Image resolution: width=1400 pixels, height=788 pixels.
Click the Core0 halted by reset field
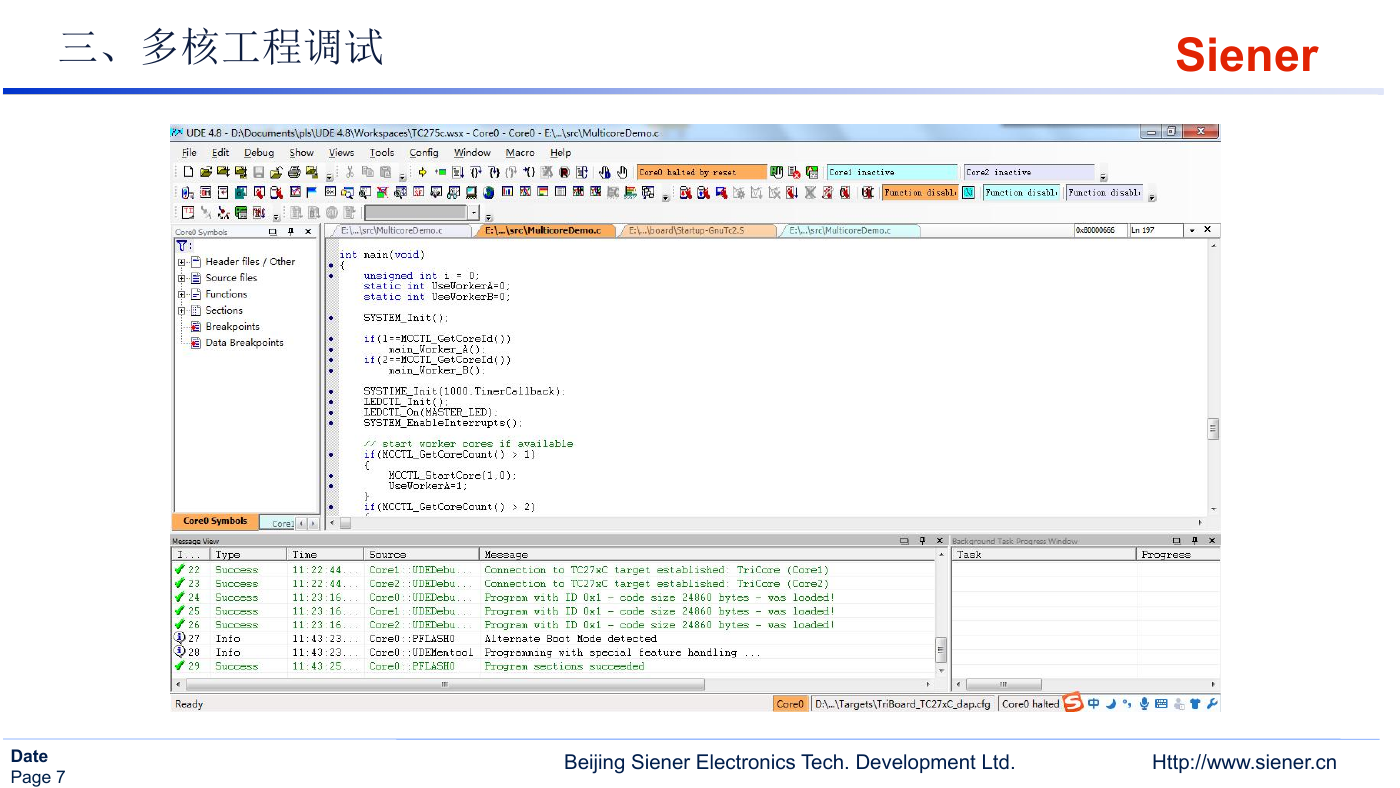(701, 172)
